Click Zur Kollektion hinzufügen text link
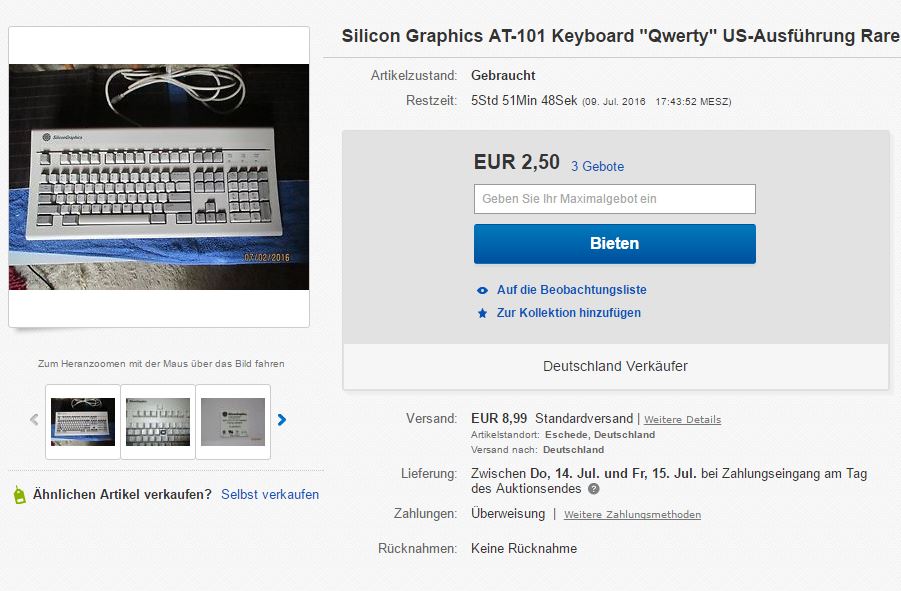The height and width of the screenshot is (591, 901). click(568, 313)
